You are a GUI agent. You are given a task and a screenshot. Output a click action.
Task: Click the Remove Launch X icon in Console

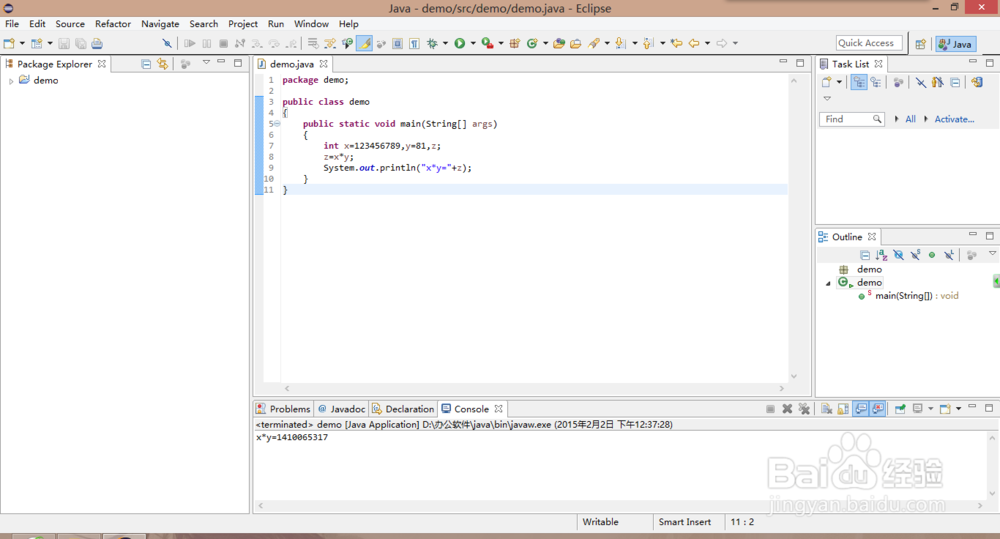[787, 409]
